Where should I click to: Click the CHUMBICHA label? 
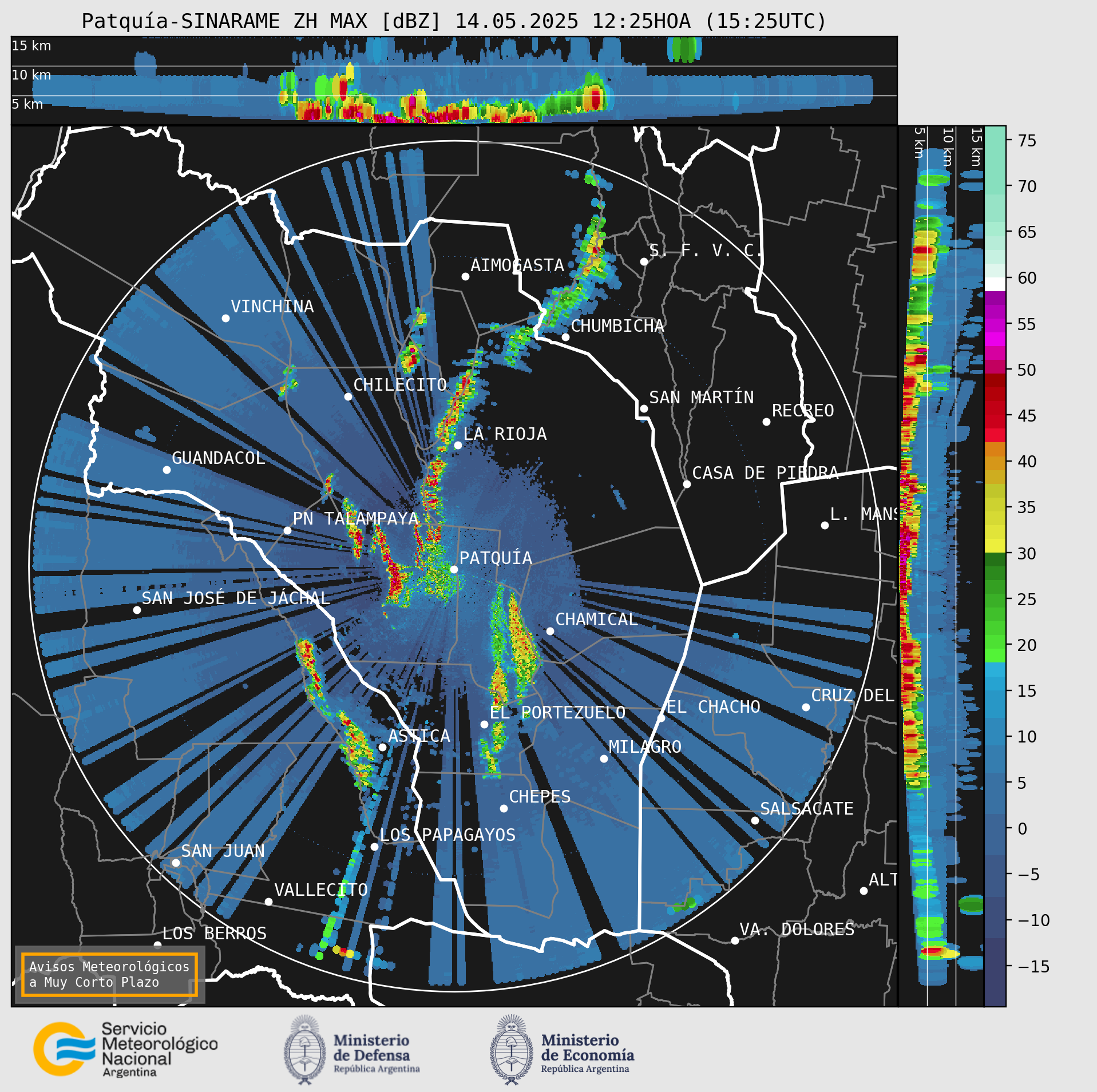[x=617, y=325]
